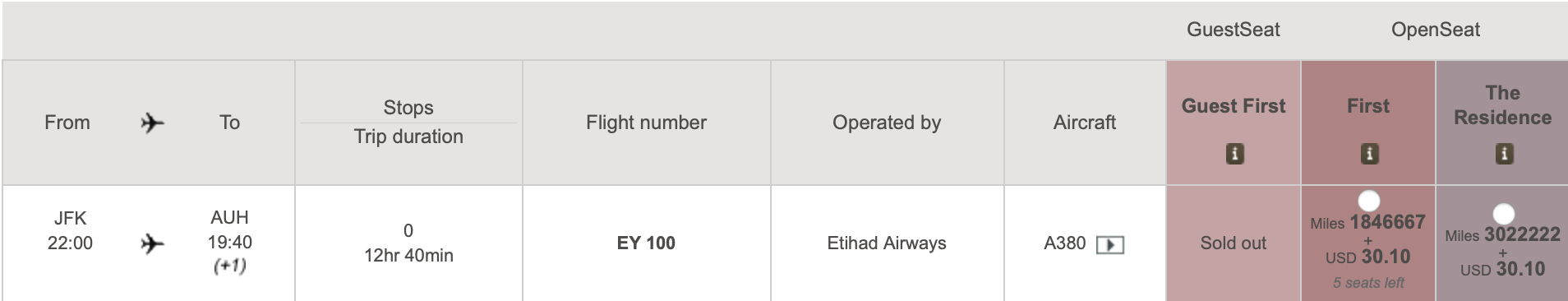Click the Guest First info icon

1234,154
